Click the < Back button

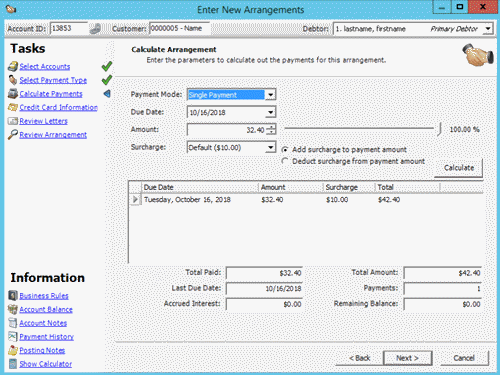[x=359, y=358]
